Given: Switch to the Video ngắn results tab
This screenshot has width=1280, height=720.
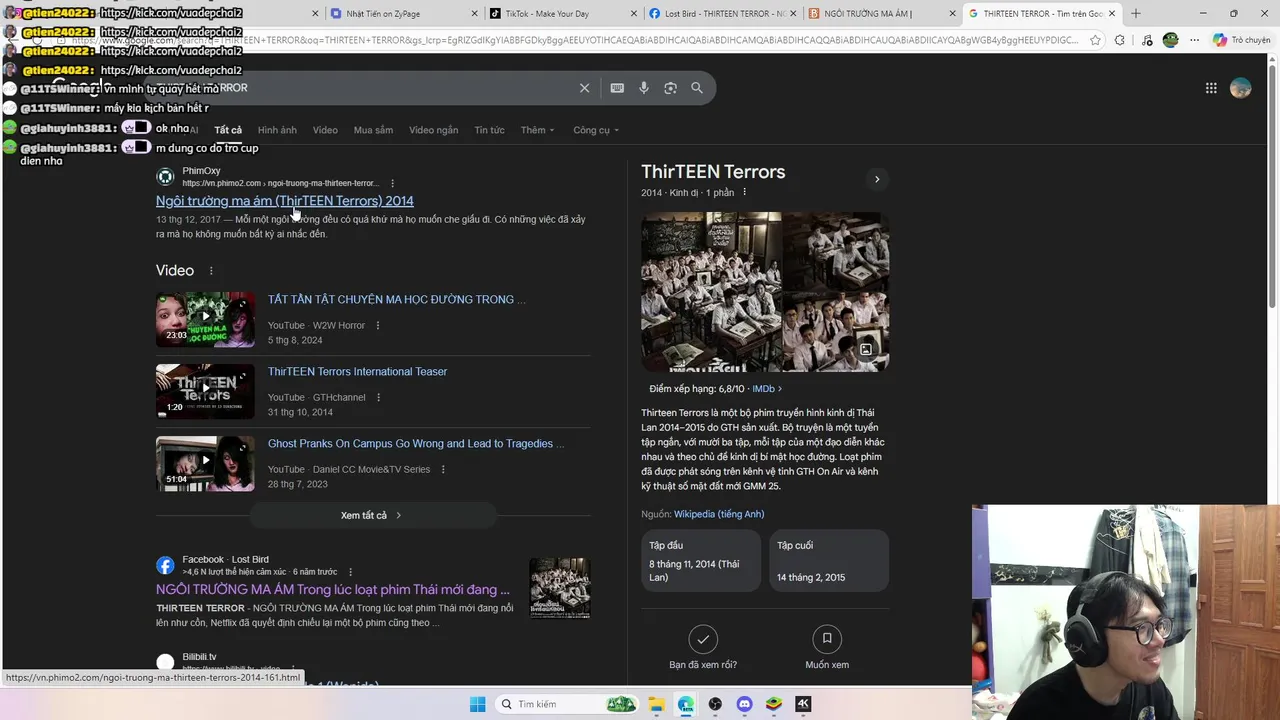Looking at the screenshot, I should [433, 130].
